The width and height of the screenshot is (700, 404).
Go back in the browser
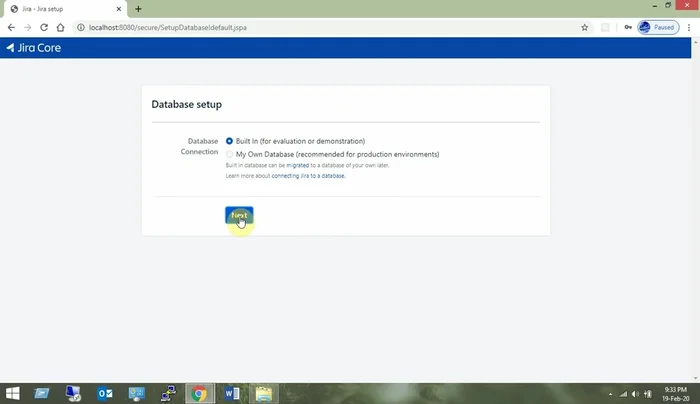(x=11, y=28)
